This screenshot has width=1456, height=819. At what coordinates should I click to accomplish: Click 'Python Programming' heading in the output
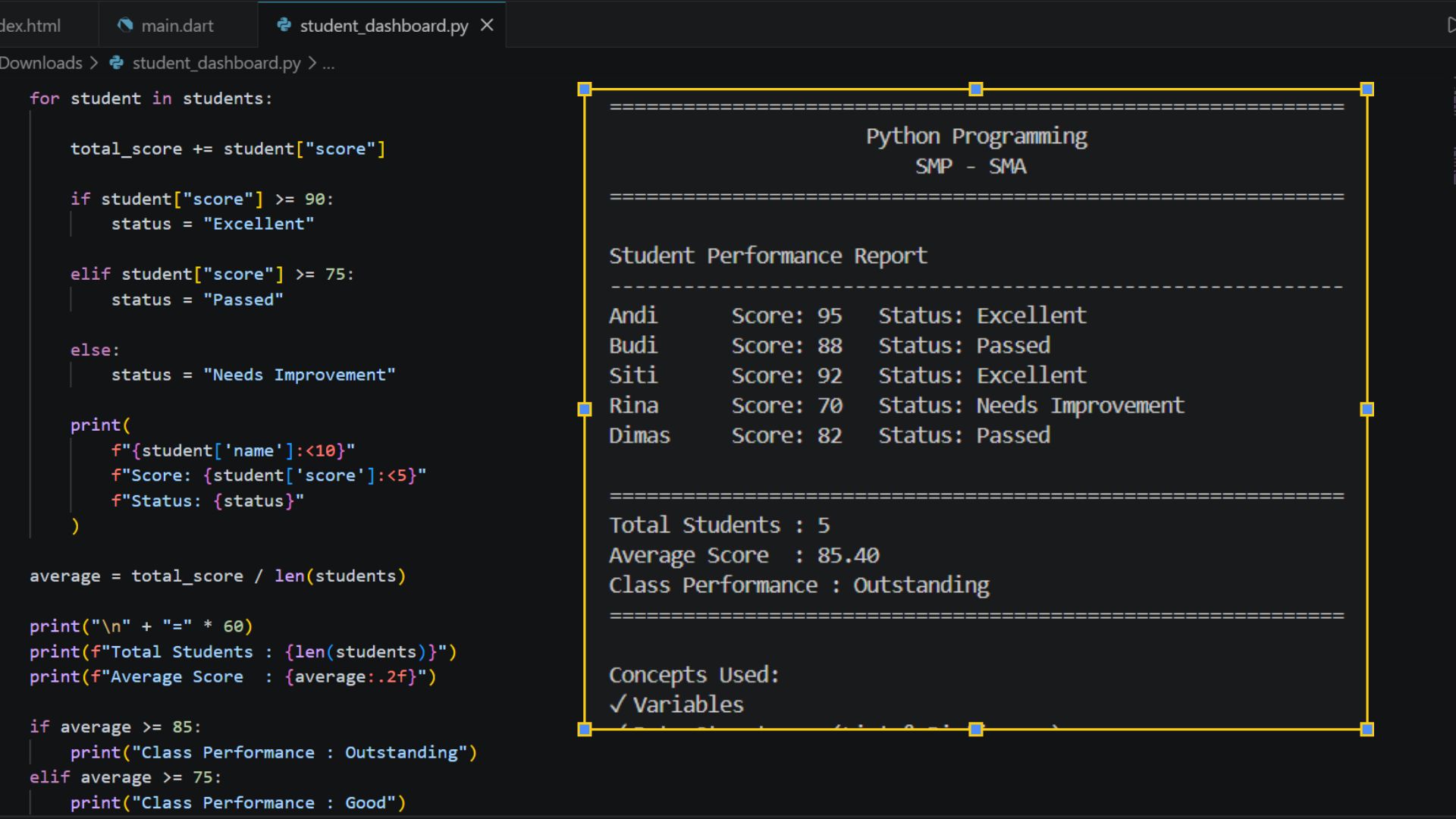point(977,136)
